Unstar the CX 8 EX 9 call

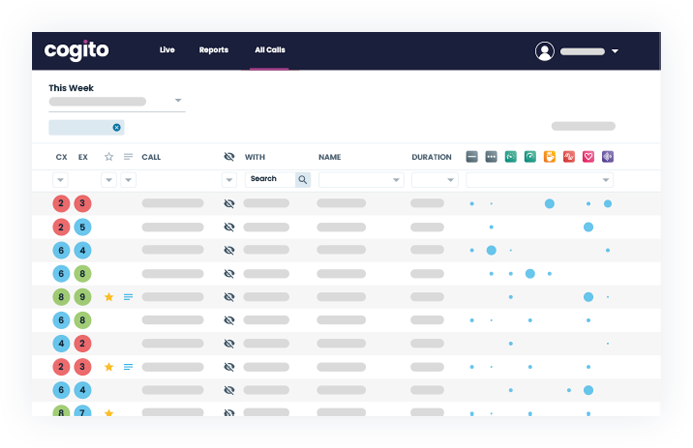[x=109, y=297]
